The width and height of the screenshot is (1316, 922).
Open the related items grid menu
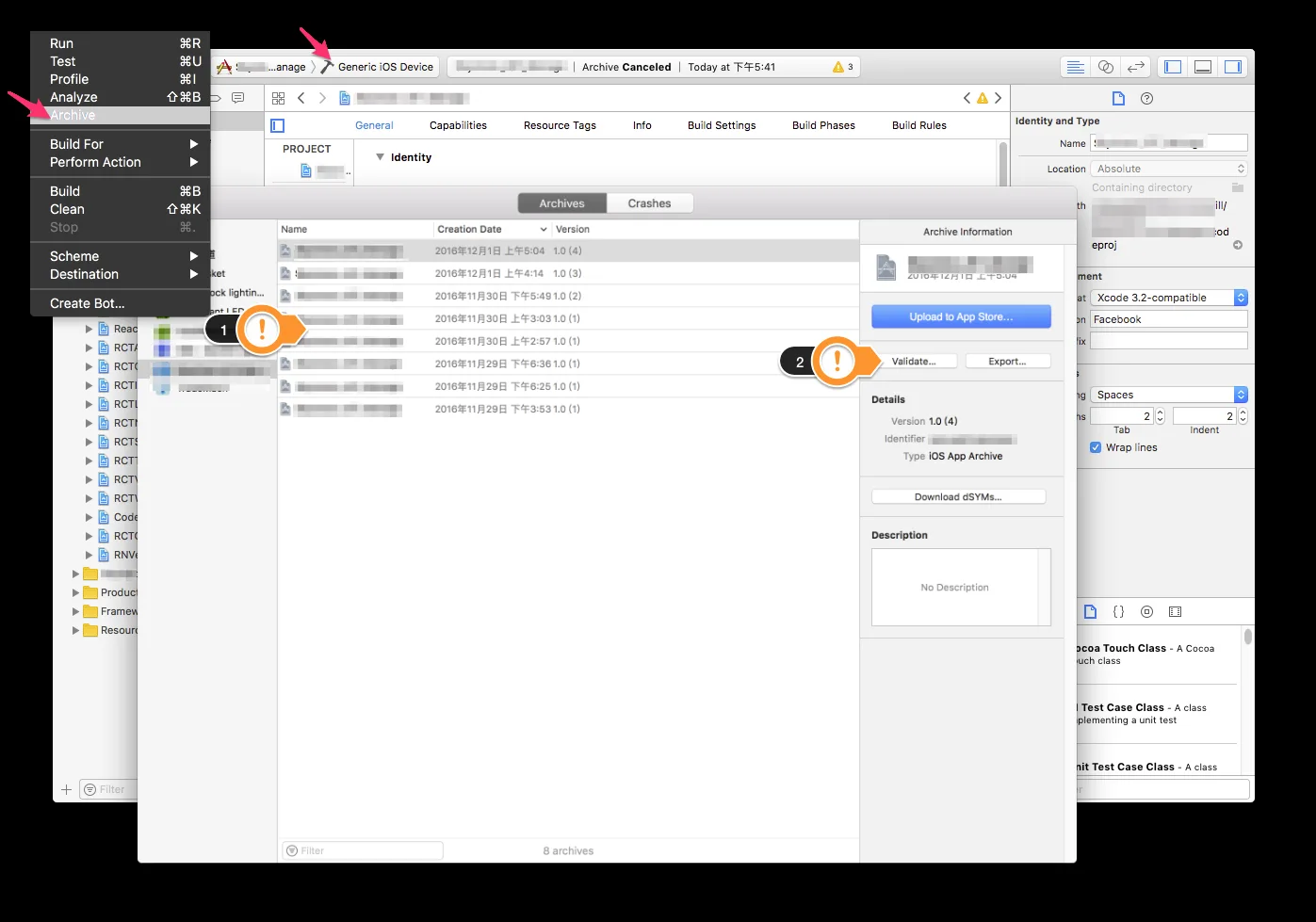tap(278, 98)
